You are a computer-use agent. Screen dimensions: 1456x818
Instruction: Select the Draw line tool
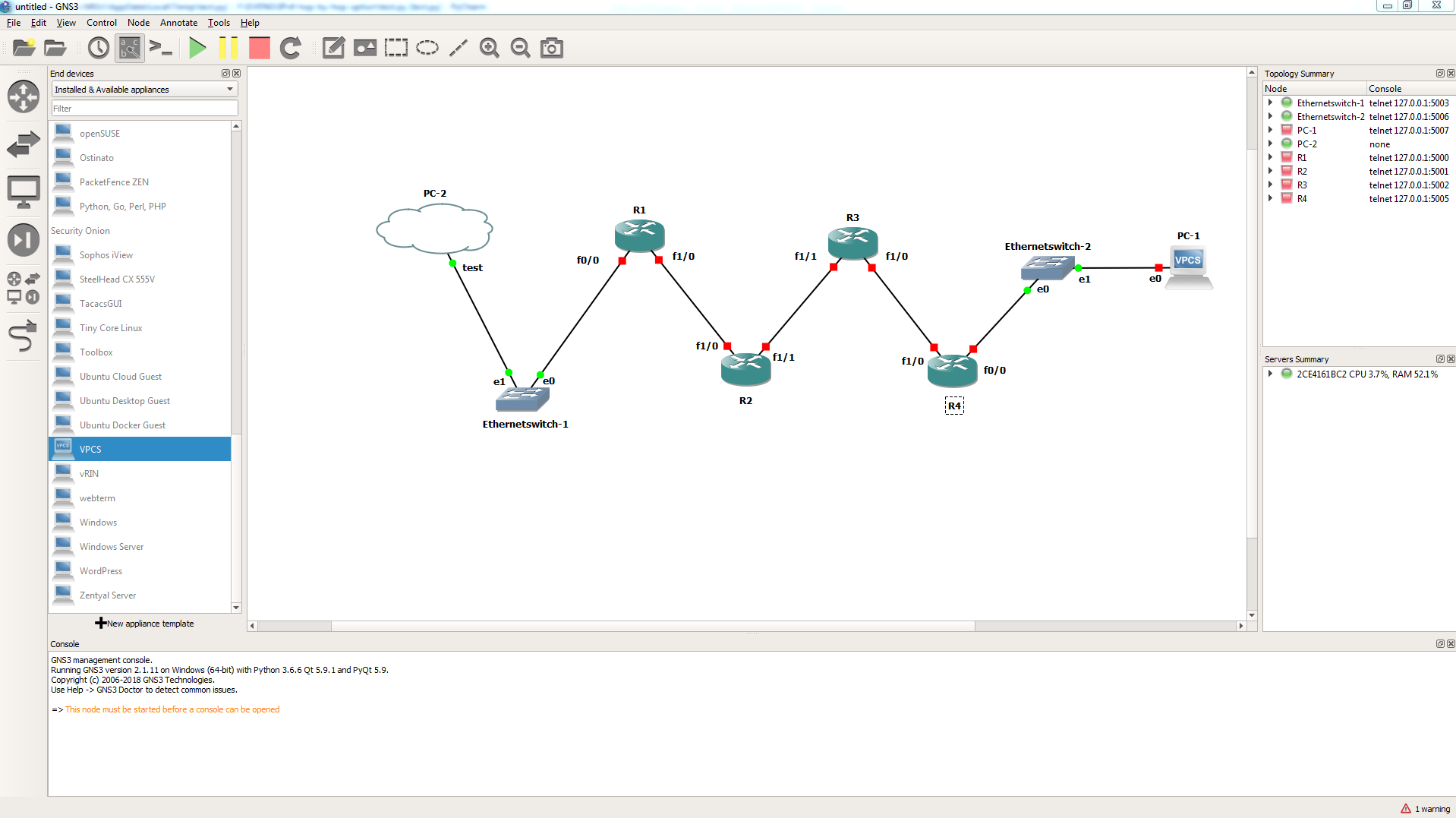click(x=459, y=48)
